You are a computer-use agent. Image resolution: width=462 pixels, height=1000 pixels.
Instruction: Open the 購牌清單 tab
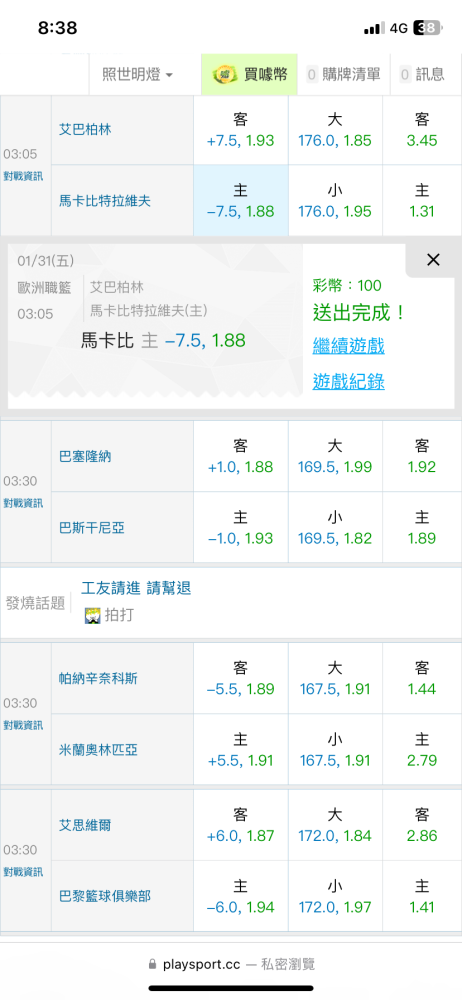344,75
